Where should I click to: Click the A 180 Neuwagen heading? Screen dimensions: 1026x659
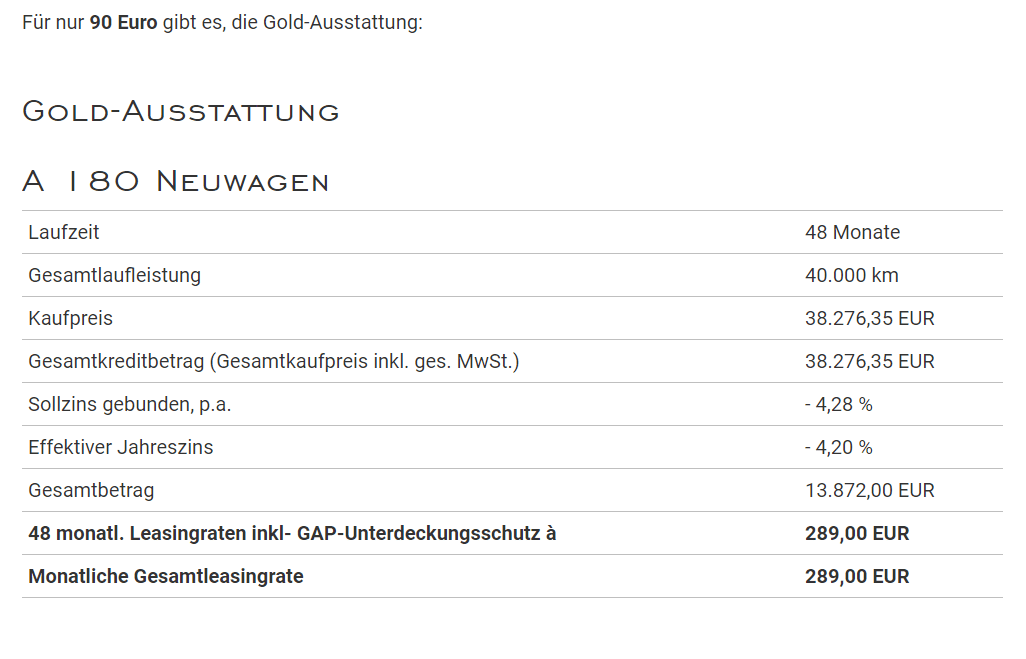(x=175, y=181)
